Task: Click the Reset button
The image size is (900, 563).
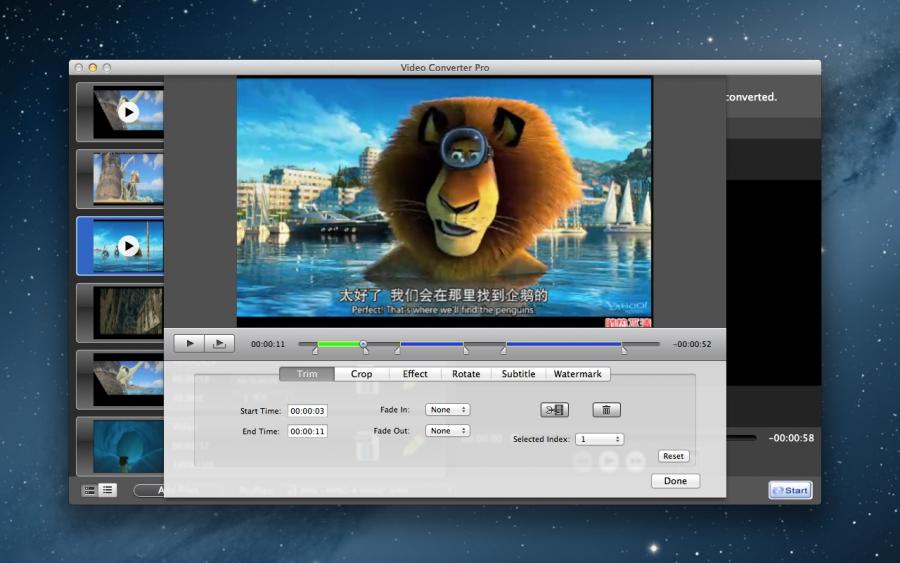Action: [673, 456]
